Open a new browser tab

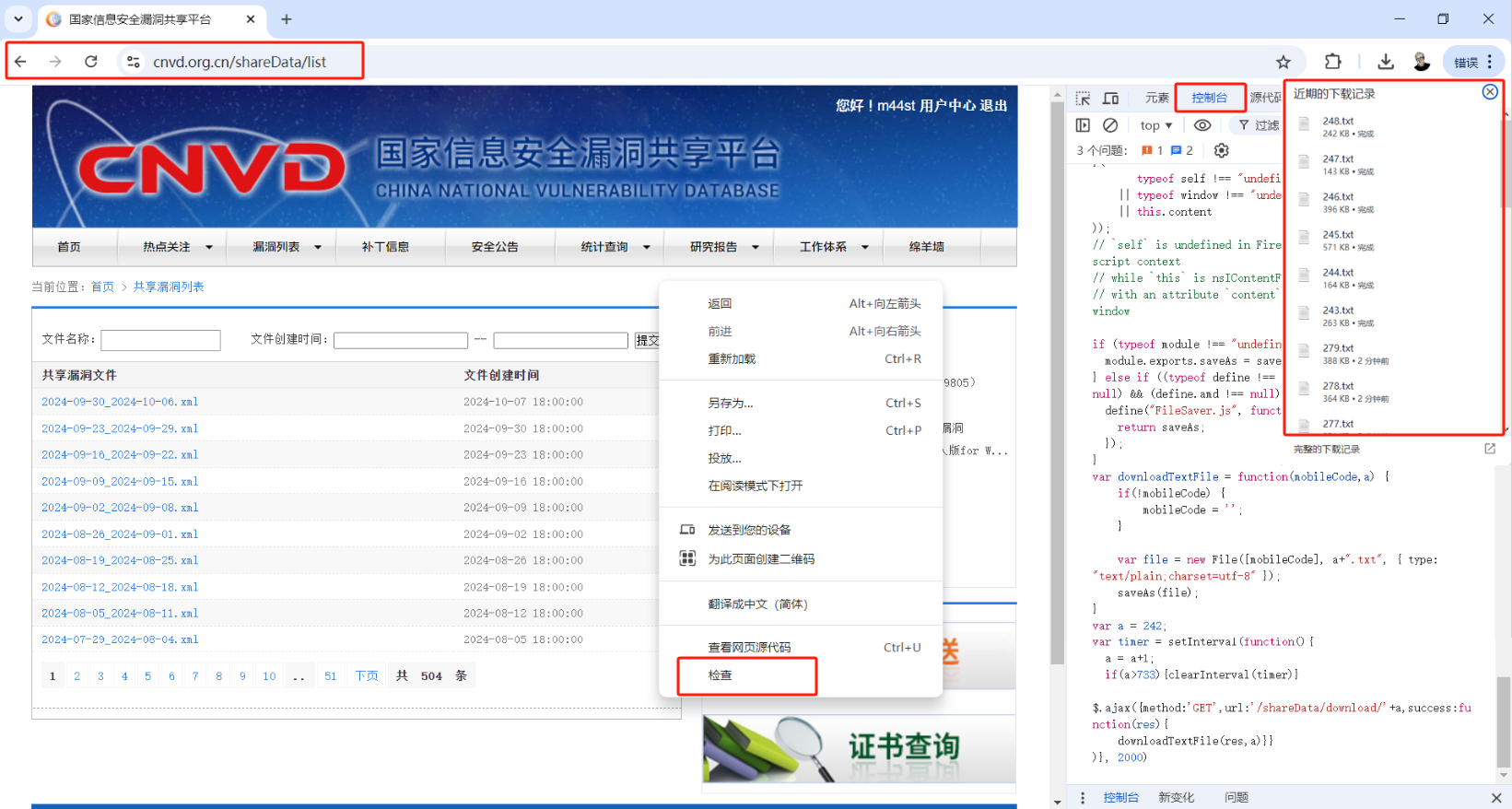point(287,19)
